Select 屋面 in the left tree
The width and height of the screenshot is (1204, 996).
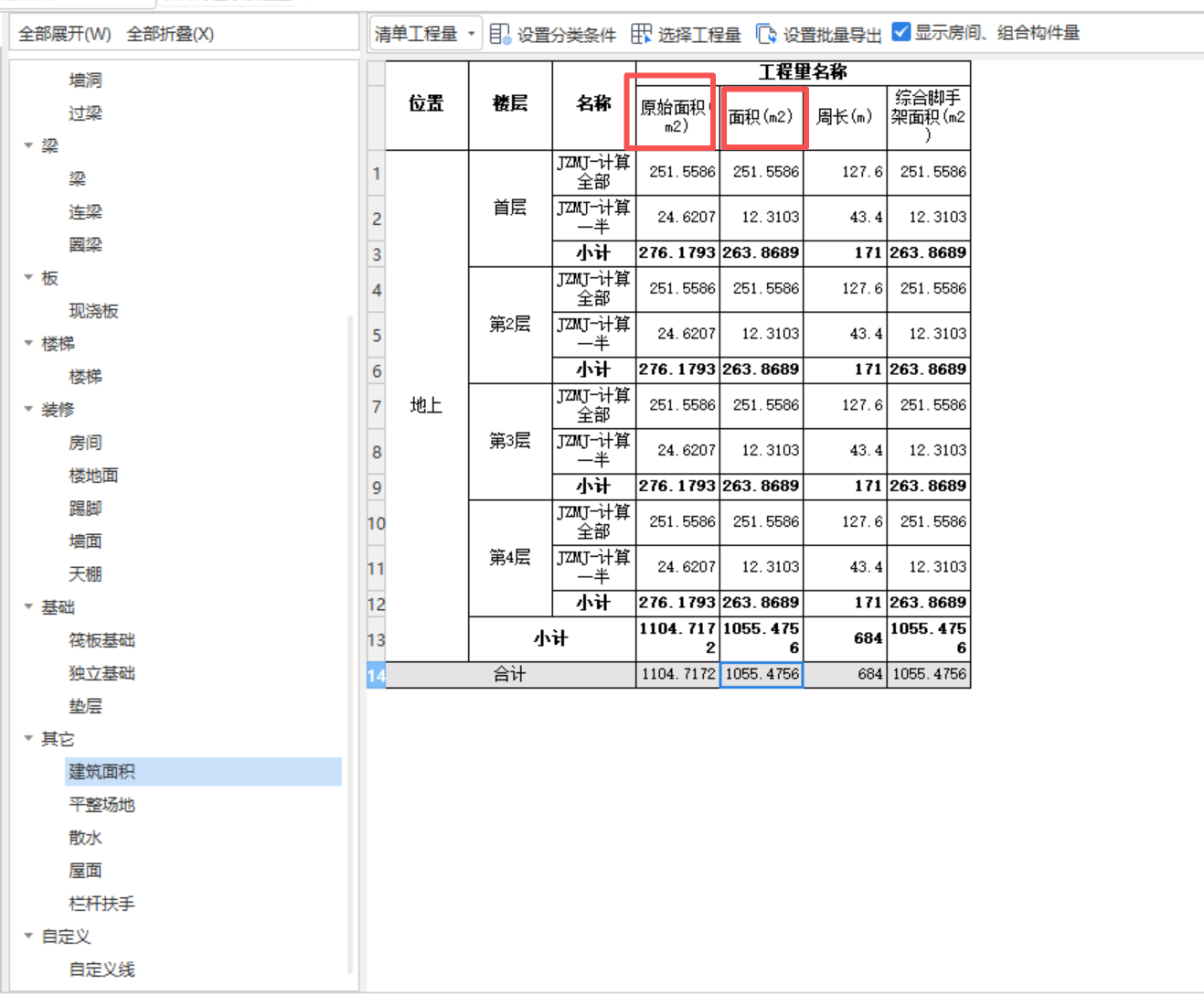pos(85,870)
